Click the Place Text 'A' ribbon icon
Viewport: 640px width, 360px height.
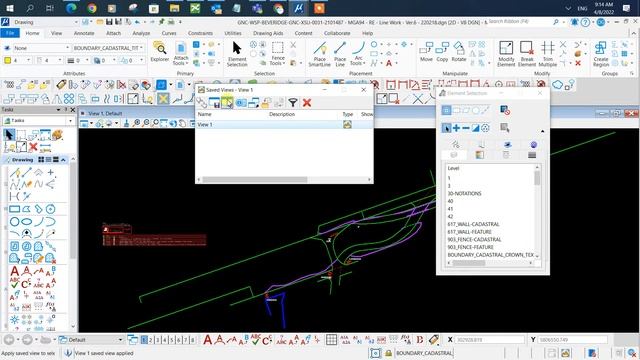[389, 63]
